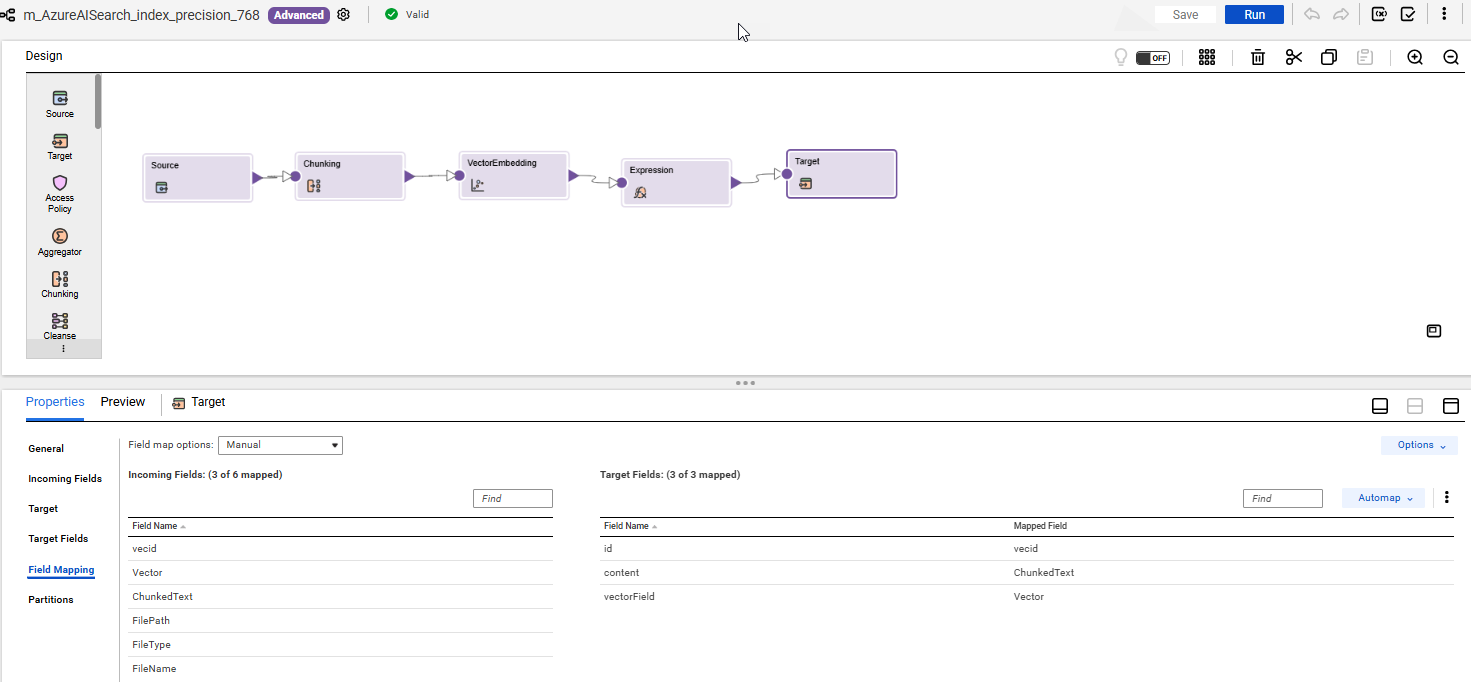Switch to split panel layout icon

tap(1415, 406)
